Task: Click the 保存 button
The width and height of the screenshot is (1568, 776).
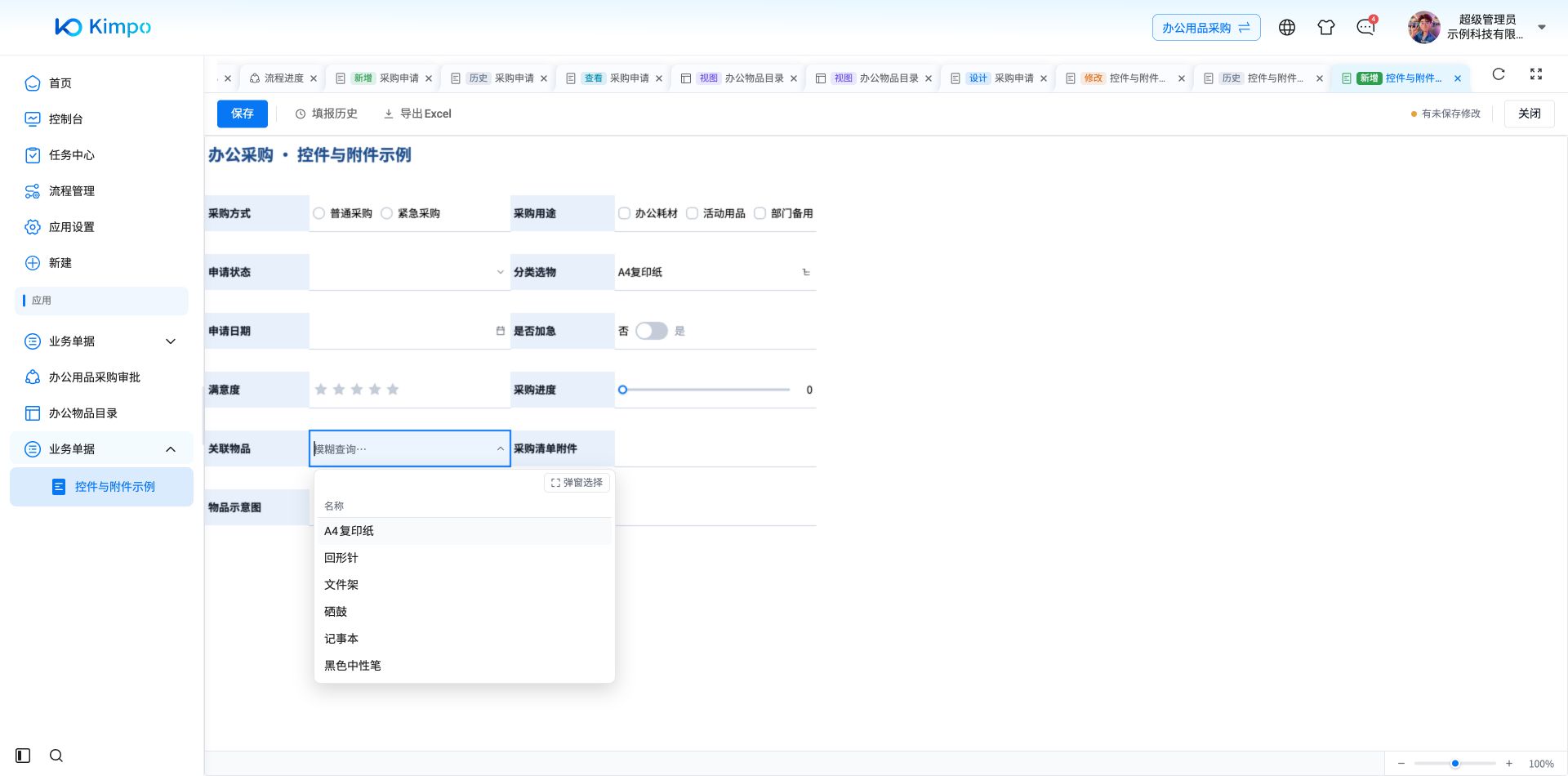Action: click(243, 114)
